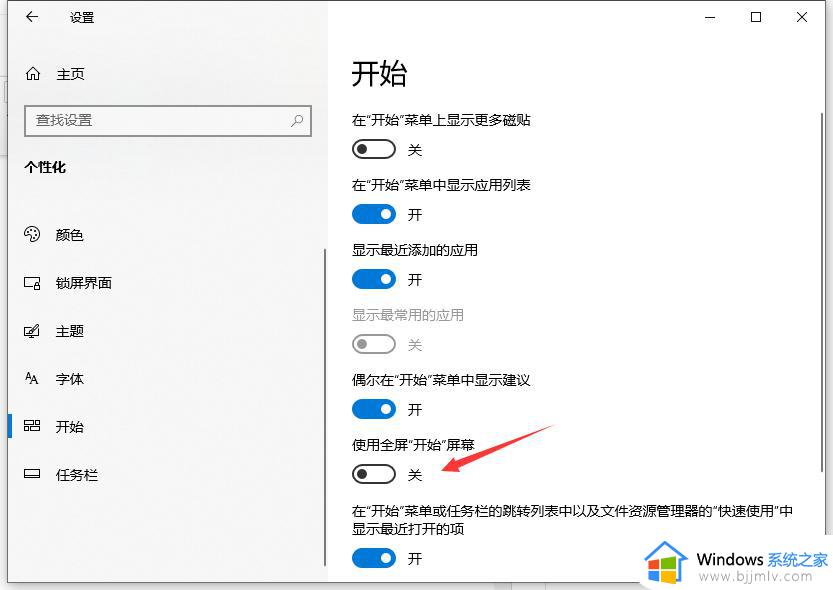
Task: Close the 设置 window
Action: pos(802,18)
